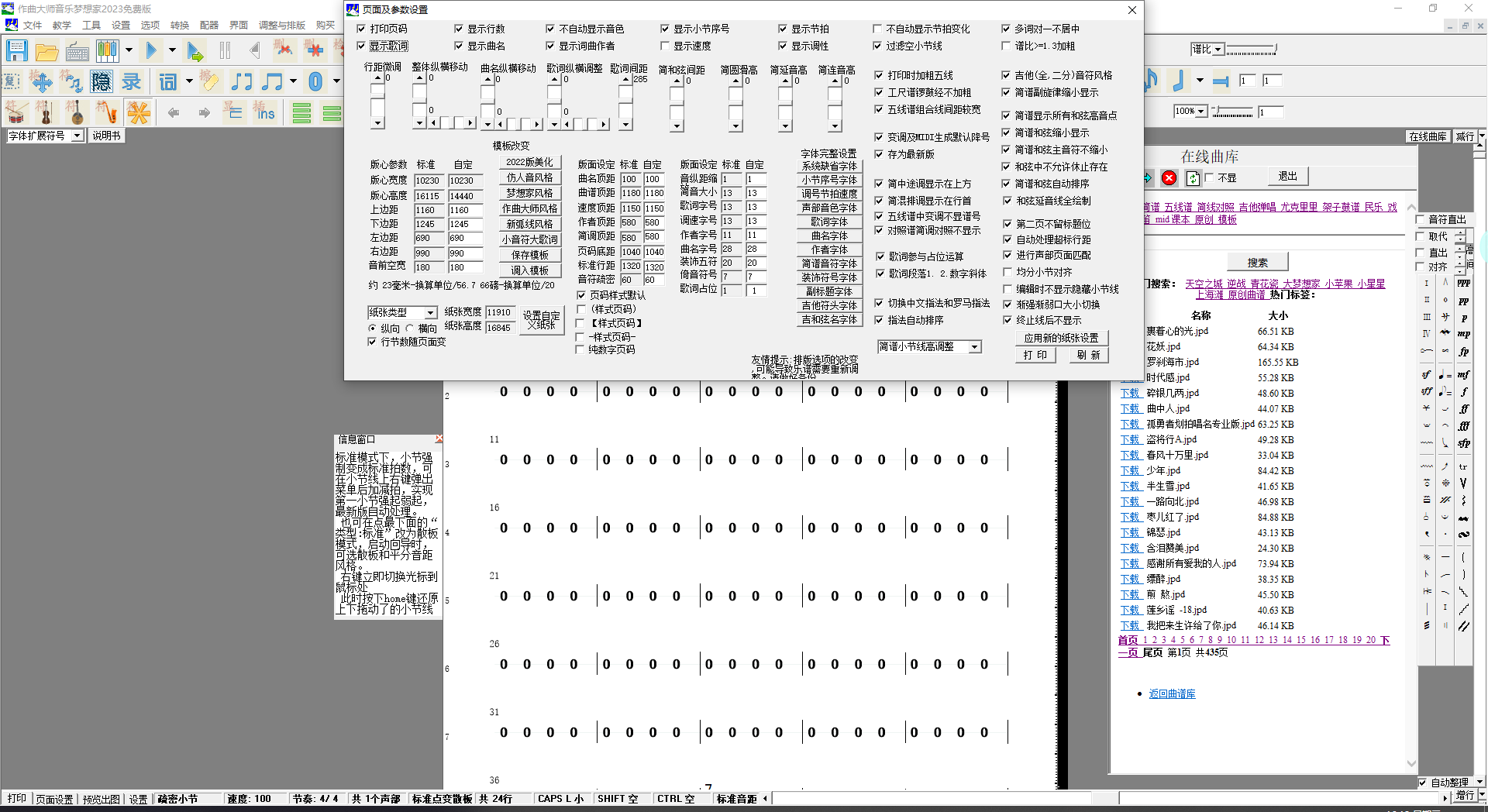Click the 2022版美化 template button

pos(529,162)
